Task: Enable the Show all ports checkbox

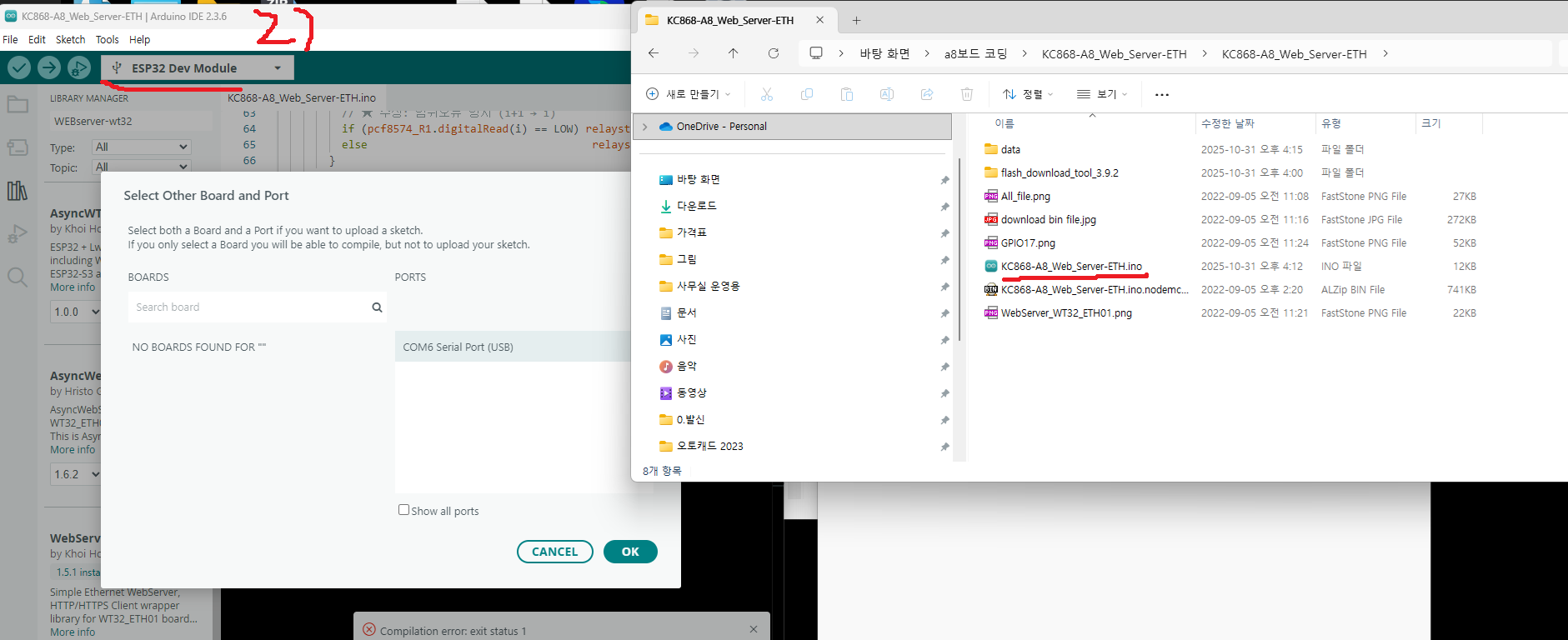Action: (x=404, y=510)
